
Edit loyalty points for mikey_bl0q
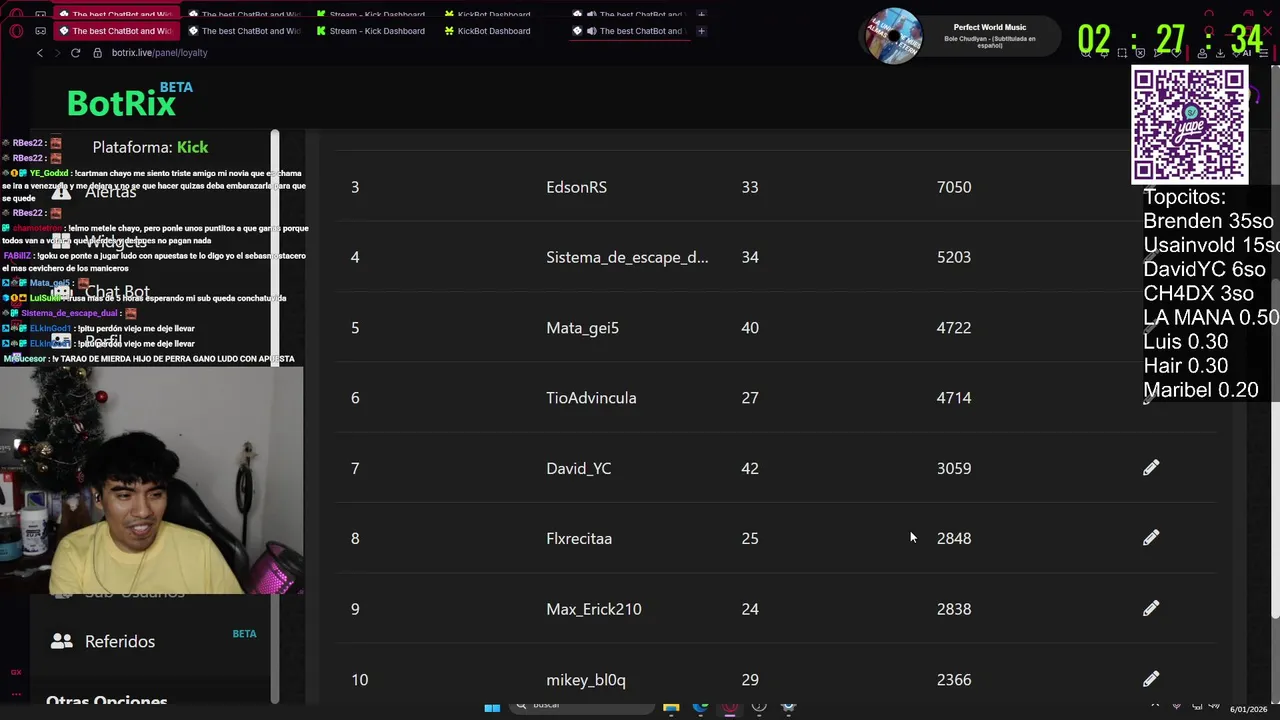[x=1151, y=679]
